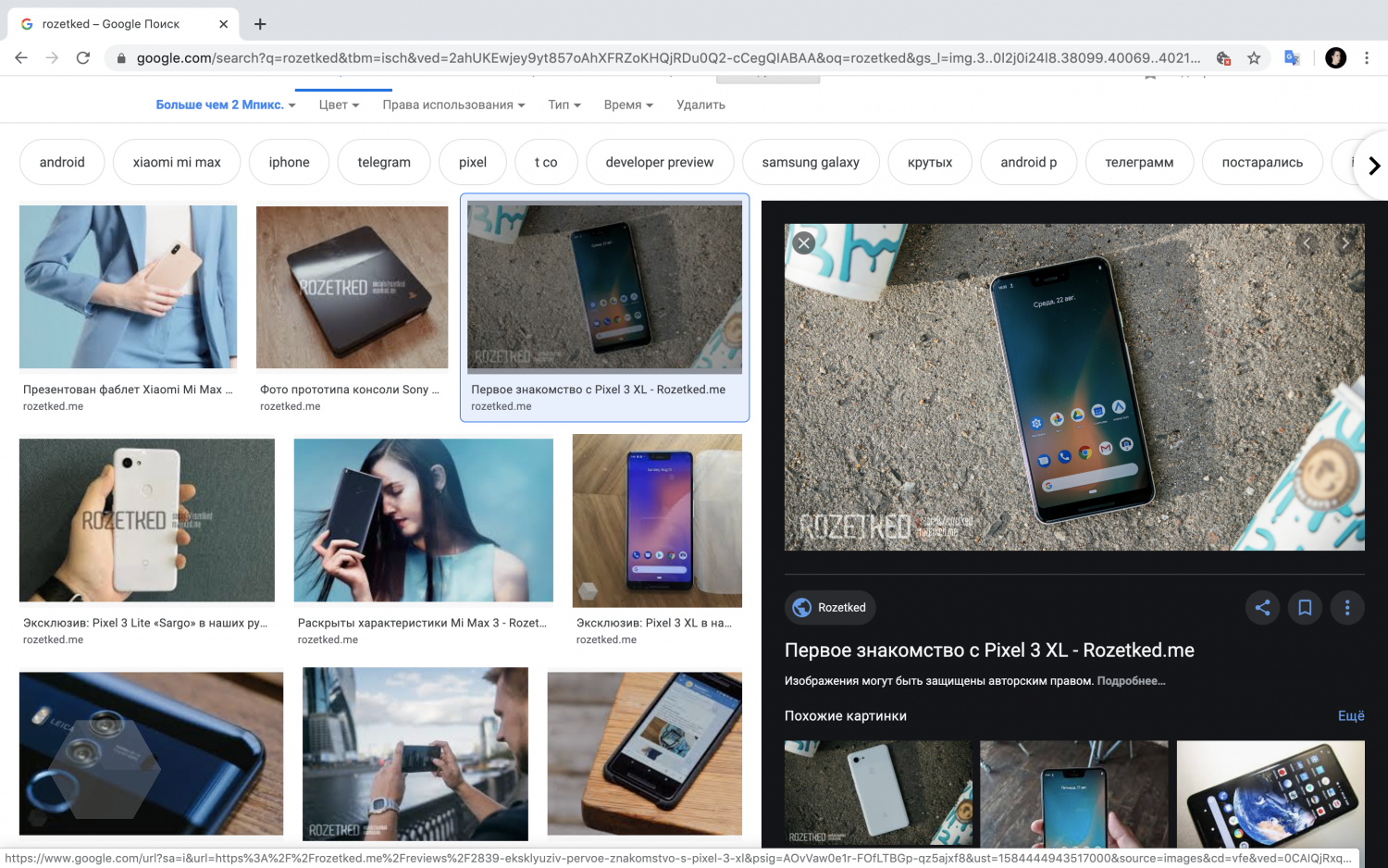This screenshot has height=868, width=1388.
Task: Click the Удалить clear filters link
Action: click(x=700, y=105)
